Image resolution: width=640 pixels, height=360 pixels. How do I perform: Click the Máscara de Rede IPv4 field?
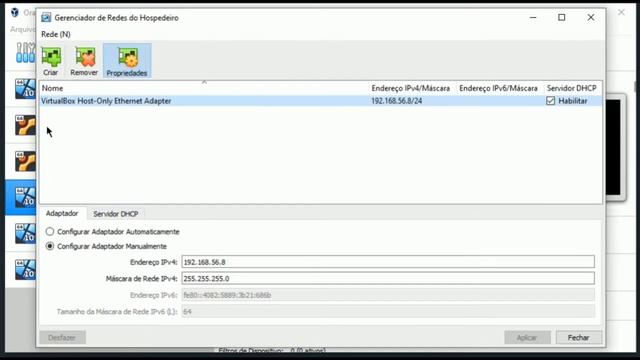388,278
